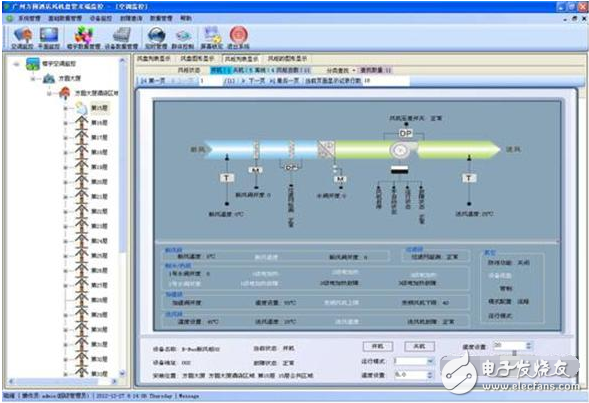Select the 楼宇空调监控 root tree icon
This screenshot has height=403, width=589.
click(x=33, y=64)
